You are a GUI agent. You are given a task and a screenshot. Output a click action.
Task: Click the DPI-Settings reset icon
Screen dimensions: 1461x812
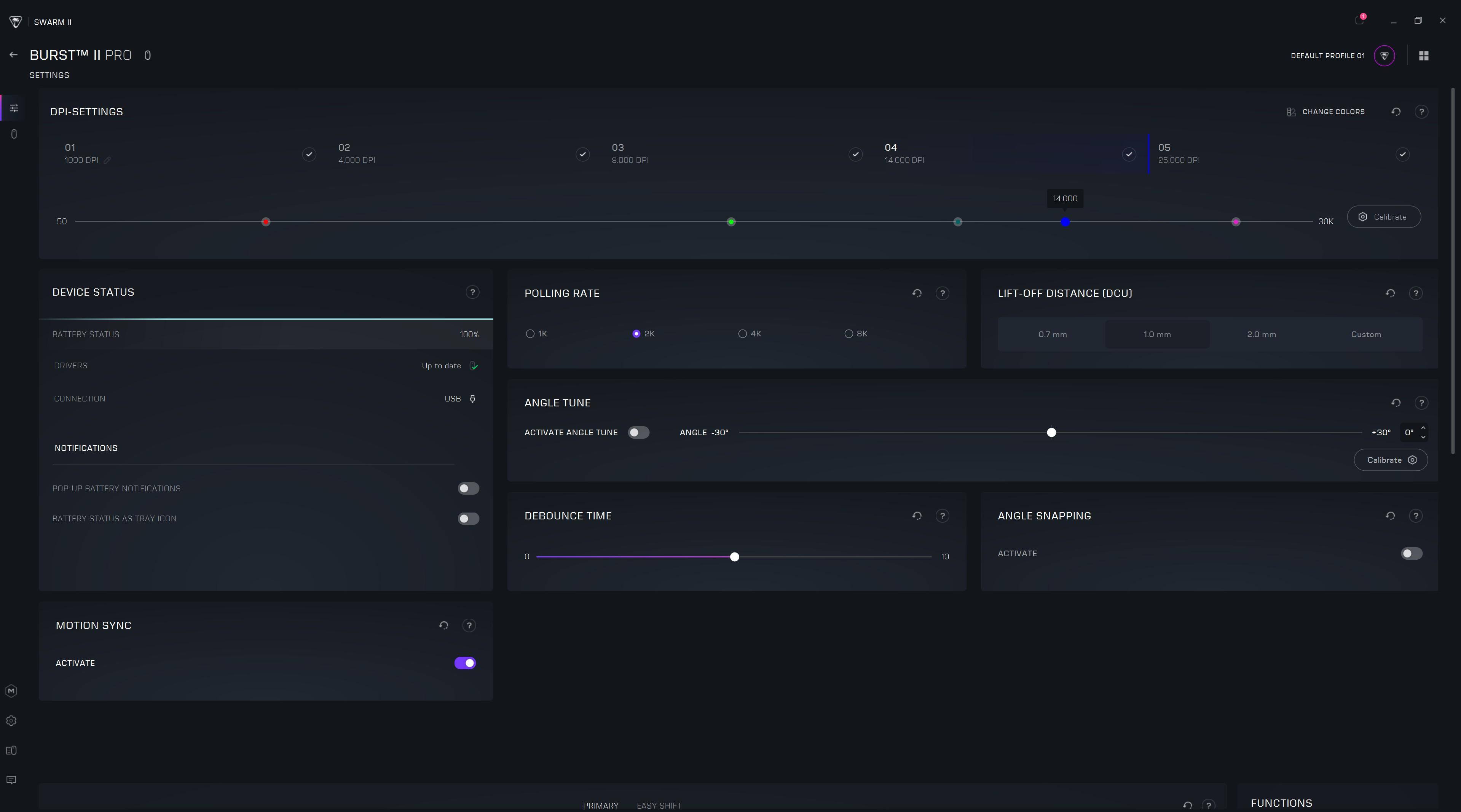(x=1396, y=112)
